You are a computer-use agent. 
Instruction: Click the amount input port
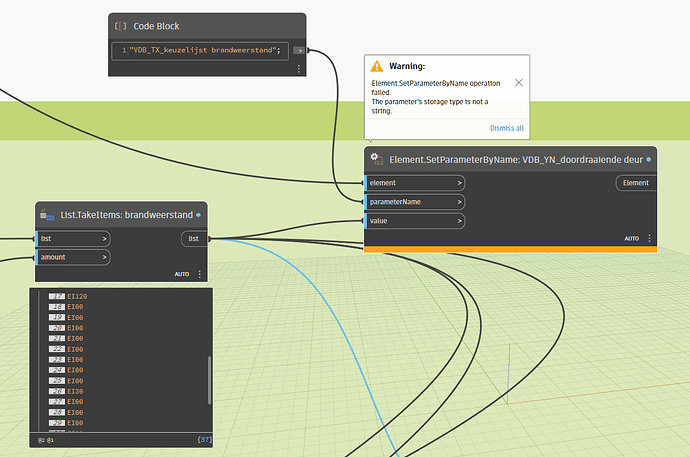(73, 257)
